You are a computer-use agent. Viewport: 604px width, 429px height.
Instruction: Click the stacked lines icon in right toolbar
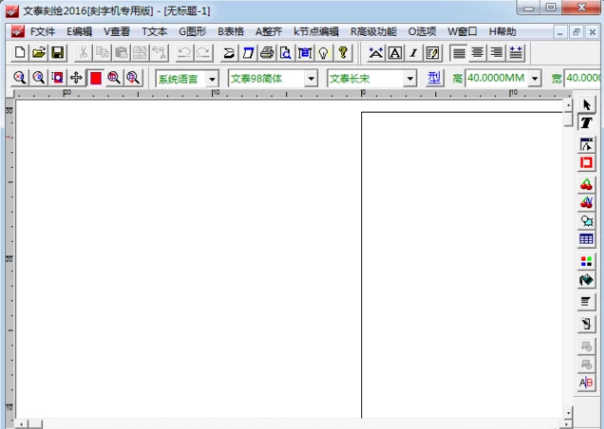pos(586,302)
